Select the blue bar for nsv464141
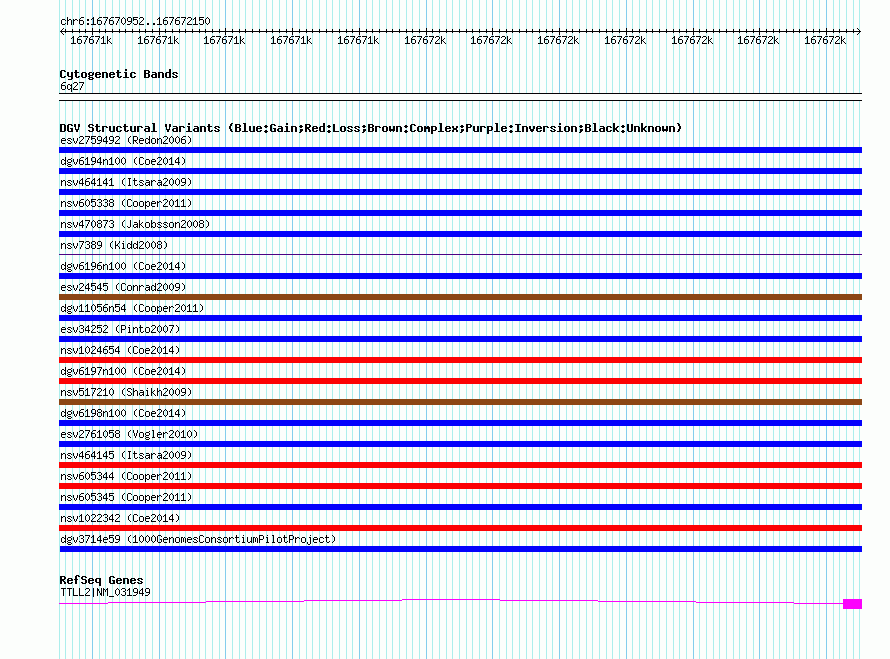 coord(460,192)
